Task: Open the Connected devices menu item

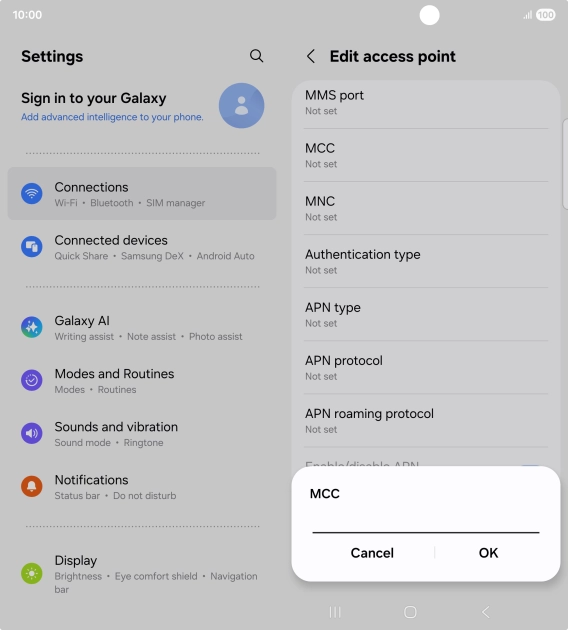Action: [142, 247]
